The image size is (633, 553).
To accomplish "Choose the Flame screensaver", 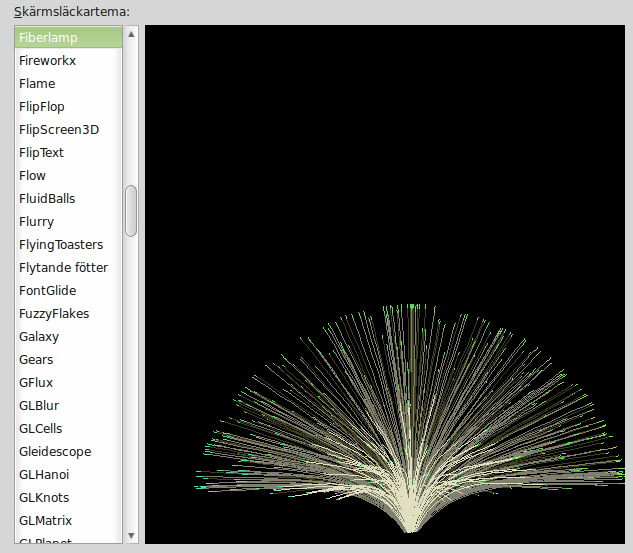I will [68, 84].
